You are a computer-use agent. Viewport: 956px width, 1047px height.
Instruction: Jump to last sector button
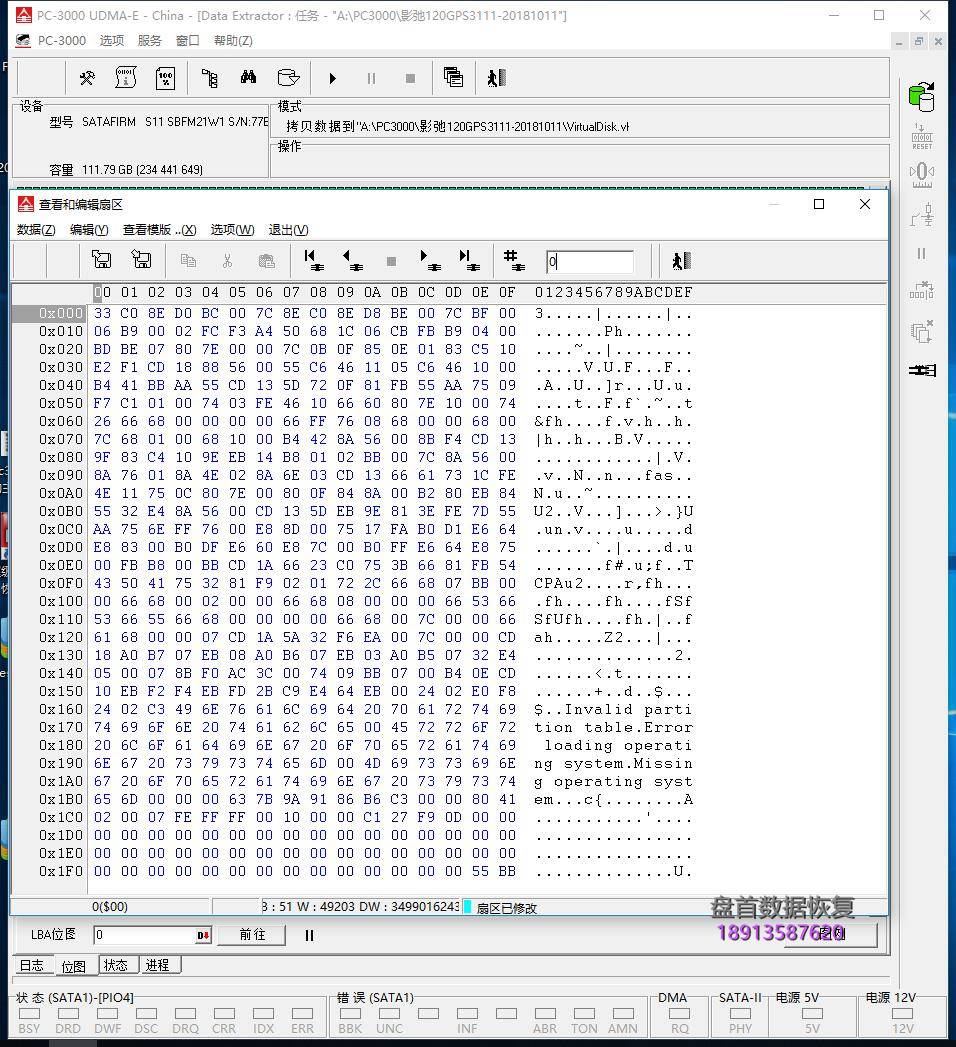coord(469,260)
